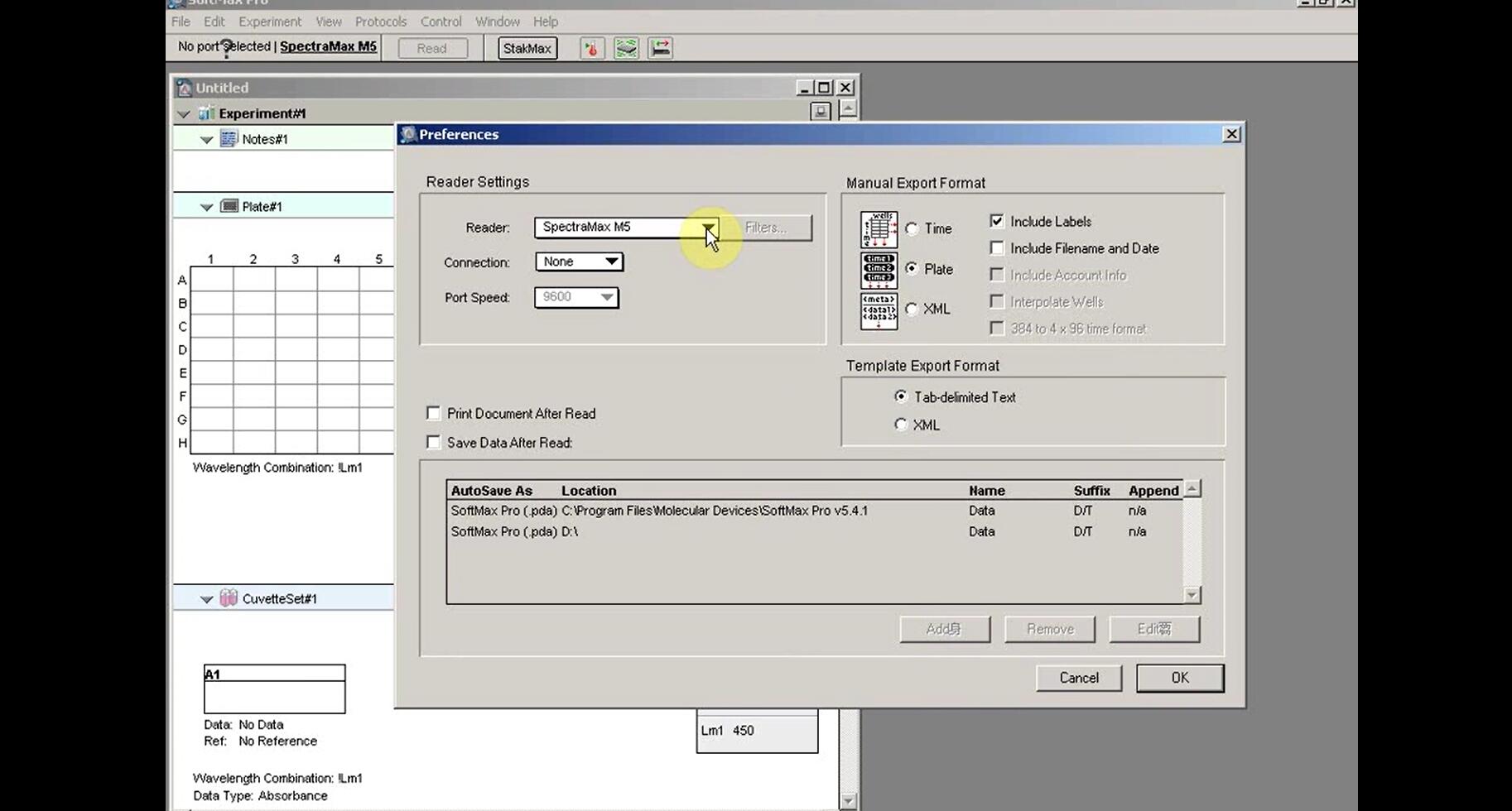This screenshot has width=1512, height=811.
Task: Click the Filters... button
Action: [x=765, y=228]
